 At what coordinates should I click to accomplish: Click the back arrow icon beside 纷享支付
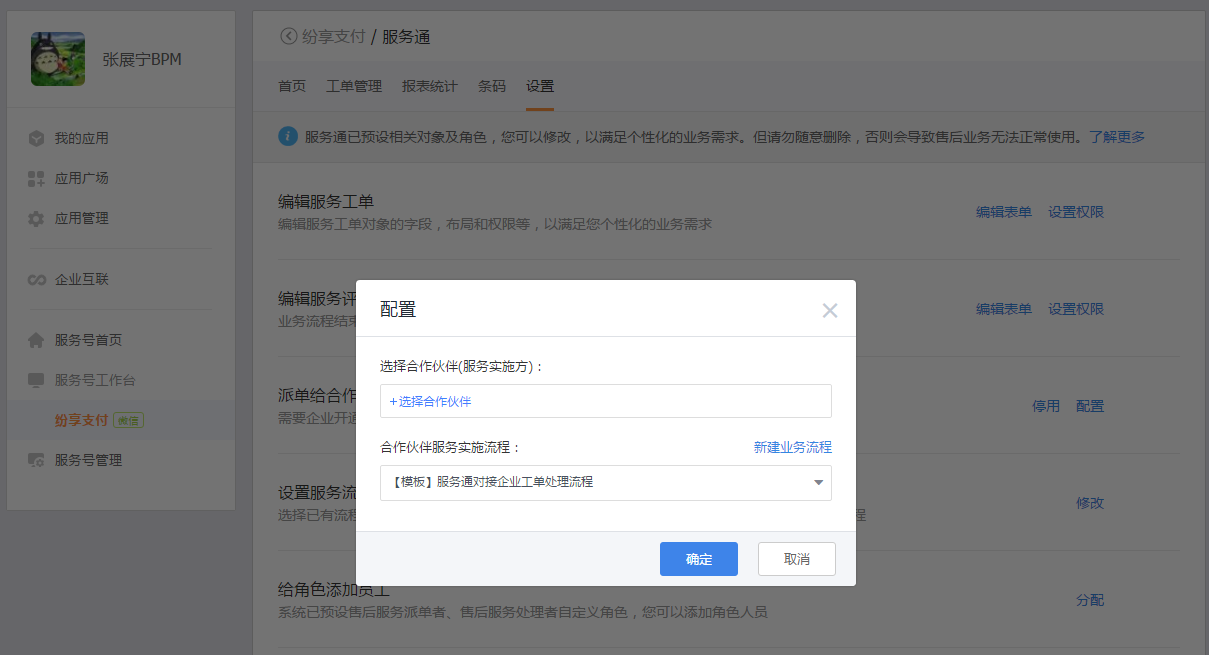coord(289,37)
